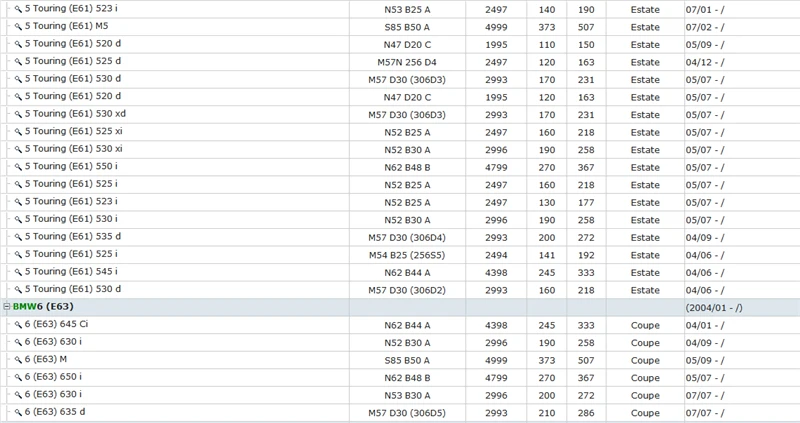The width and height of the screenshot is (800, 423).
Task: Click magnifier icon beside 6 (E63) M
Action: click(18, 360)
